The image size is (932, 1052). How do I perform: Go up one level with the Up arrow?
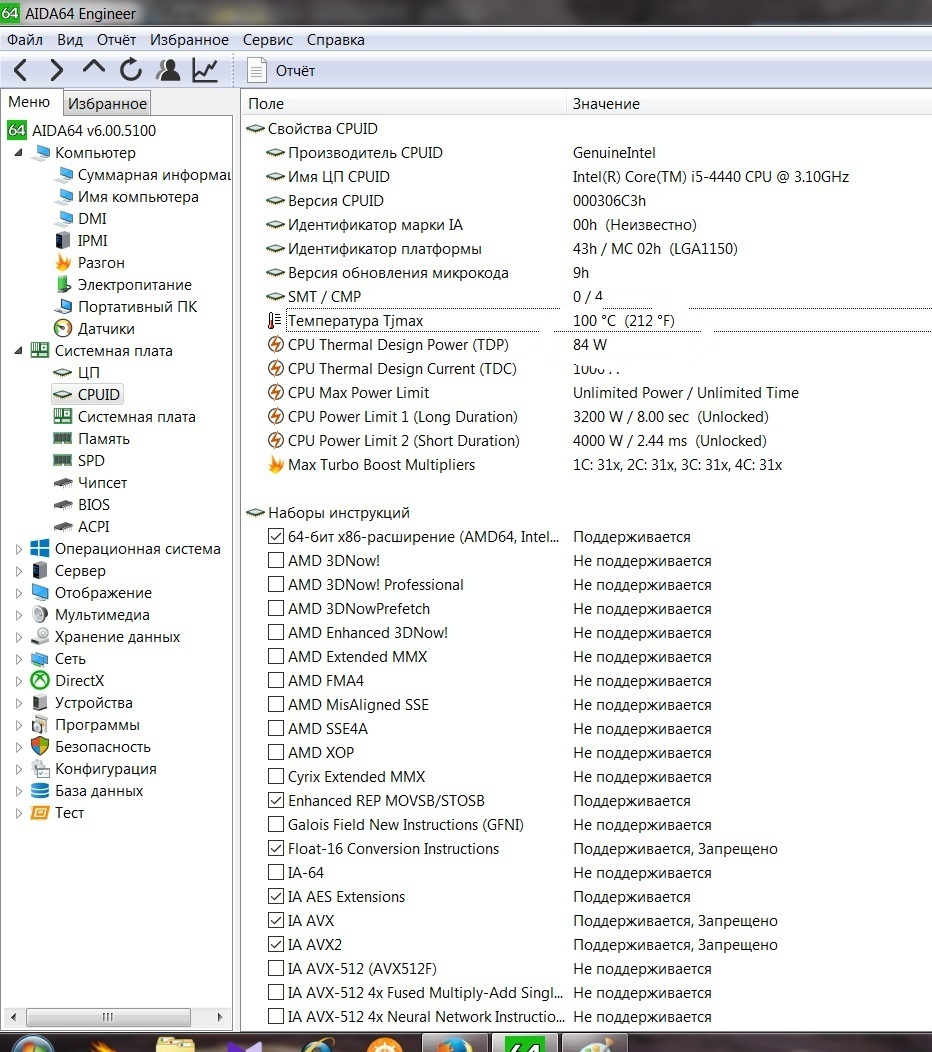[94, 68]
